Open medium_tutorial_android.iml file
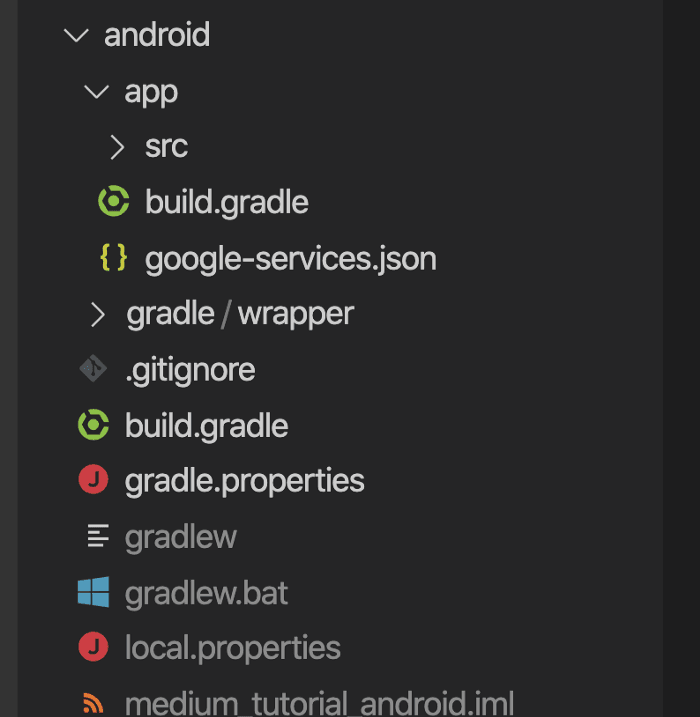Image resolution: width=700 pixels, height=717 pixels. click(319, 704)
